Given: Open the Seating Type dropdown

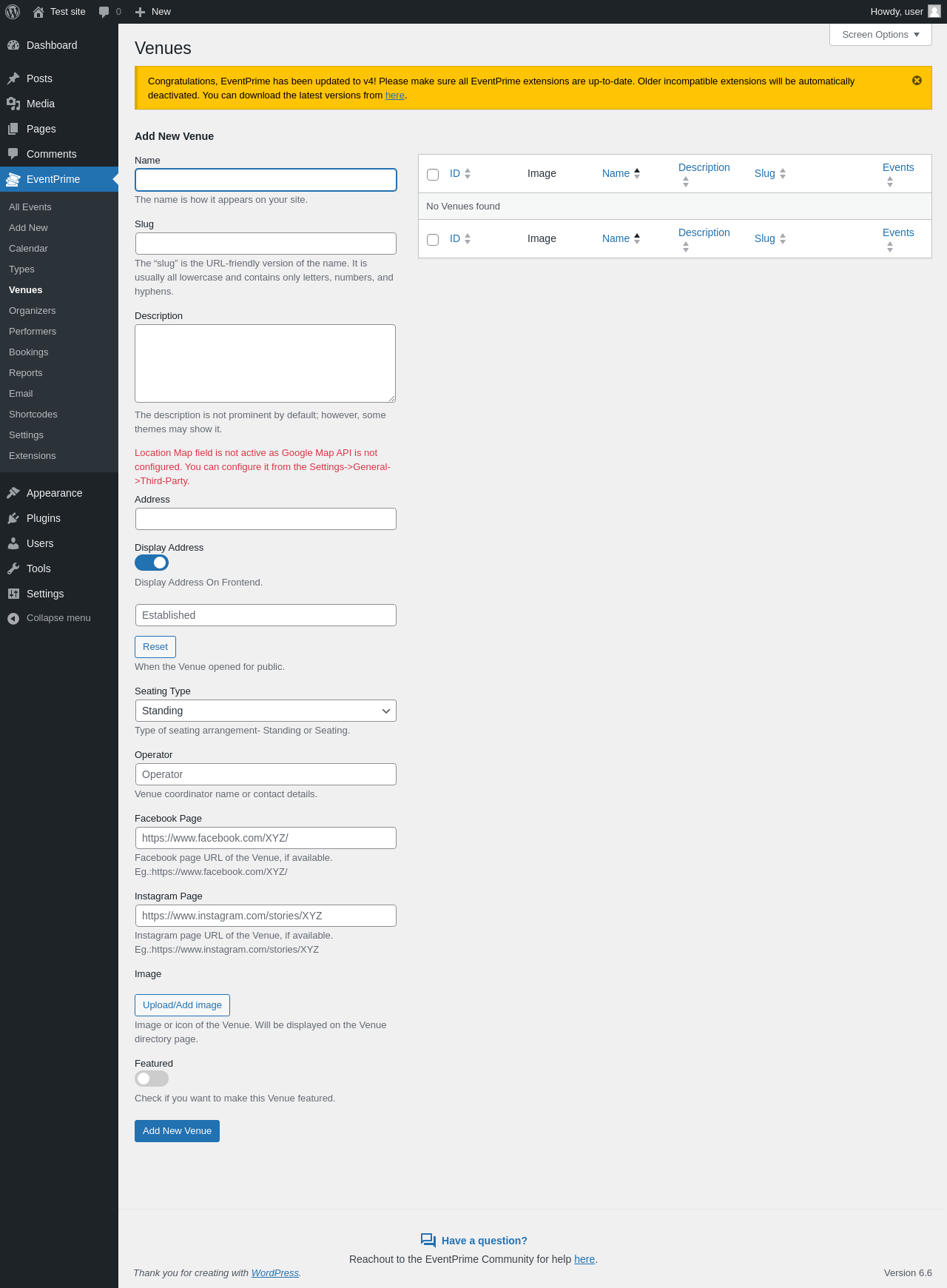Looking at the screenshot, I should tap(266, 711).
